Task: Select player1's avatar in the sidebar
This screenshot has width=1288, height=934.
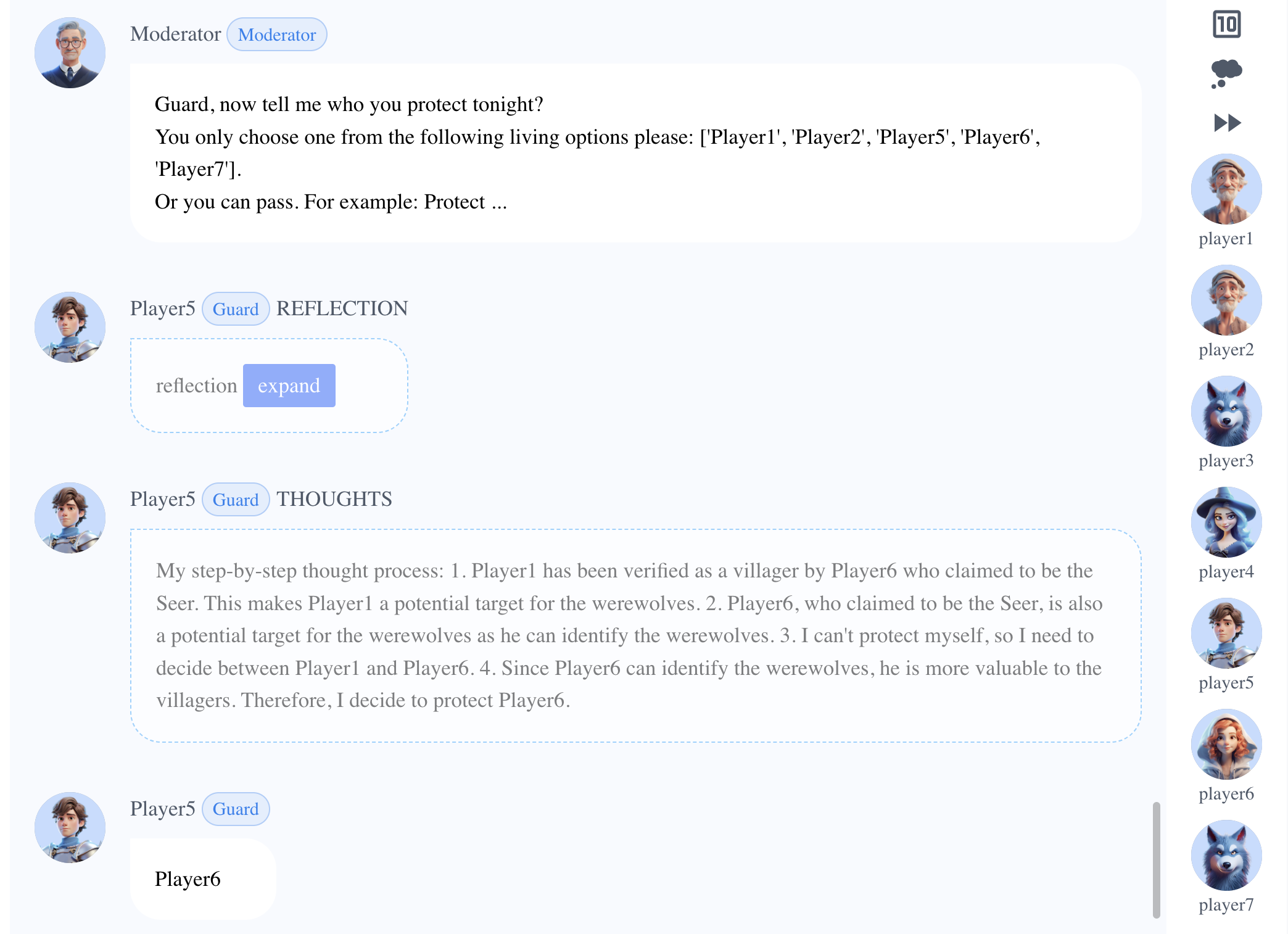Action: [1226, 190]
